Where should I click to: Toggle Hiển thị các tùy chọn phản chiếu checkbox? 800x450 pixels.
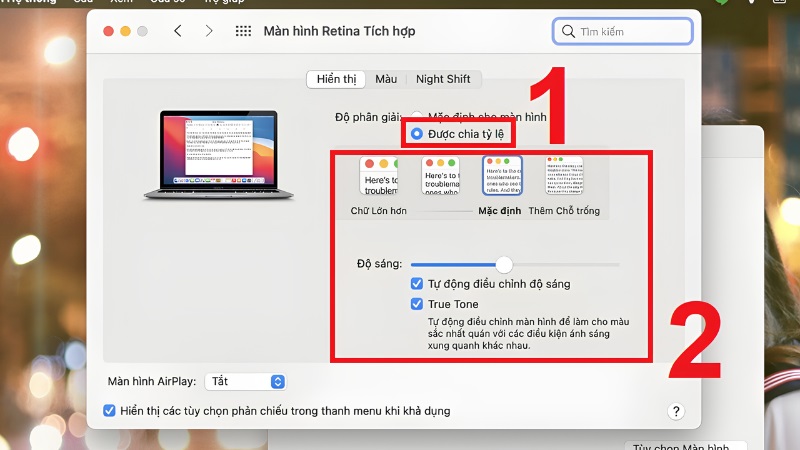(x=109, y=411)
